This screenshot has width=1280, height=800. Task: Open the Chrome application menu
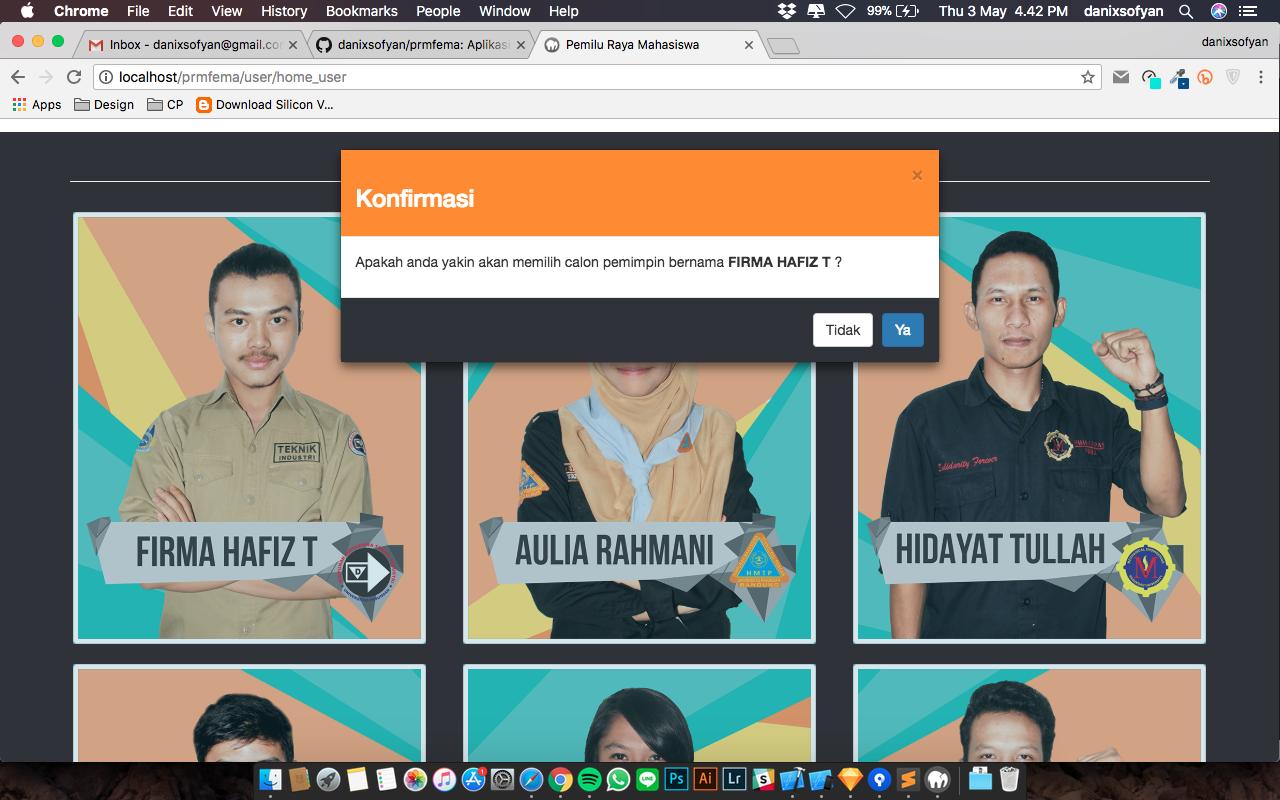coord(81,11)
